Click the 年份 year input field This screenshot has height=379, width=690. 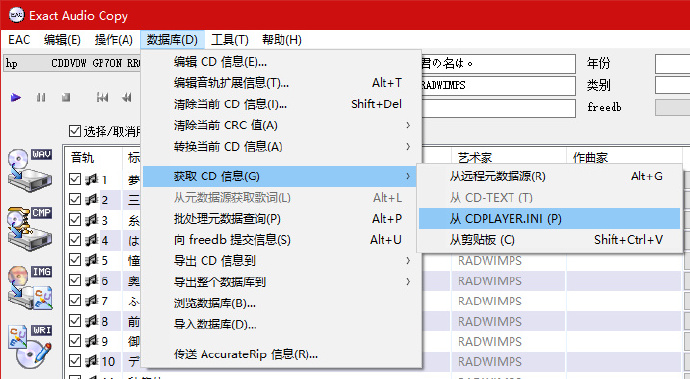(672, 64)
